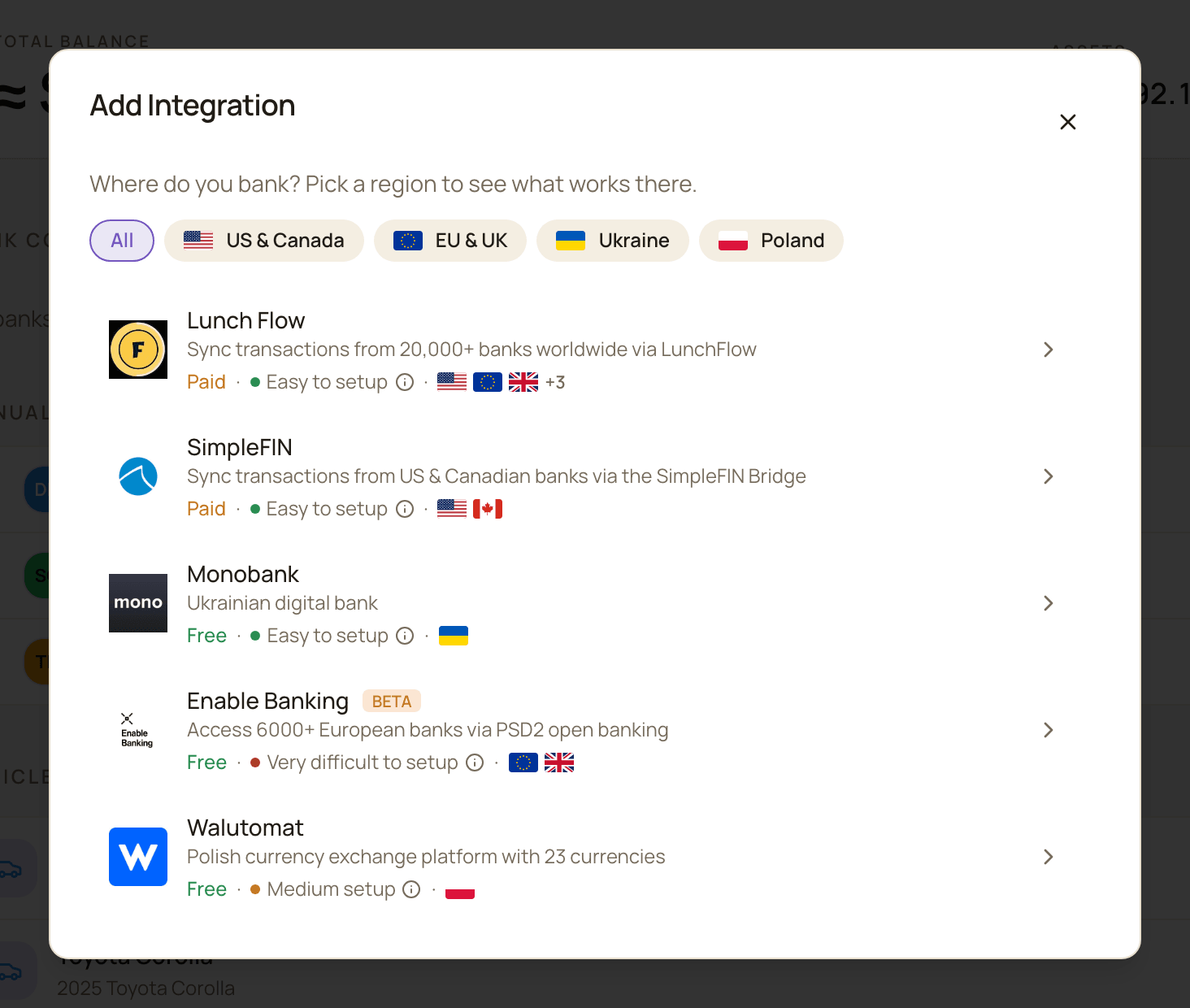Click the SimpleFIN logo icon
The height and width of the screenshot is (1008, 1190).
[x=138, y=476]
